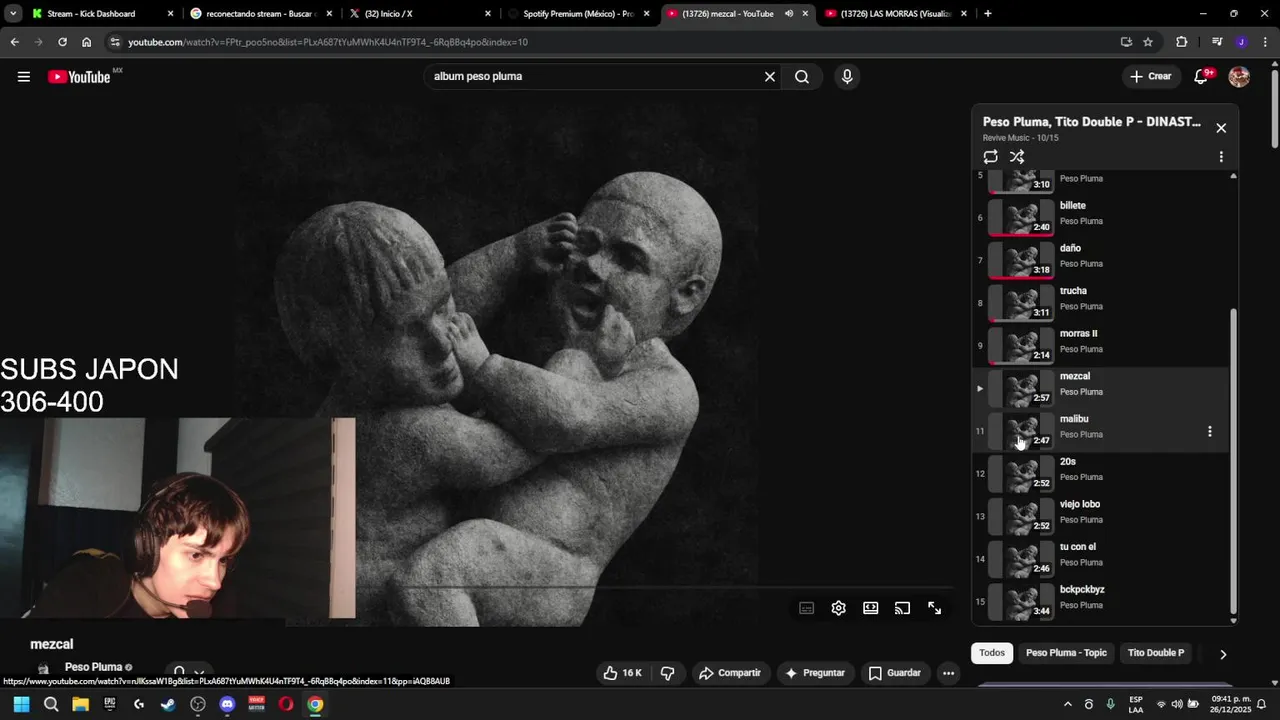Open Steam from the taskbar

point(168,704)
